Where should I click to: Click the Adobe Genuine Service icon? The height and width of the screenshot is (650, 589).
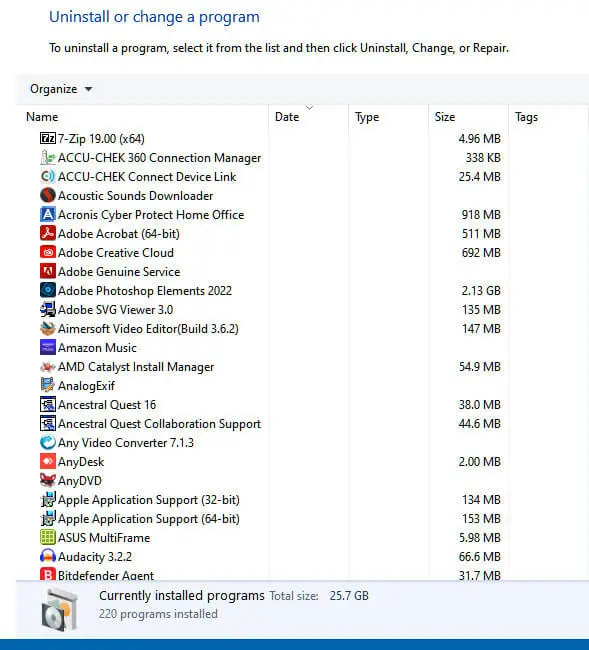click(x=48, y=272)
